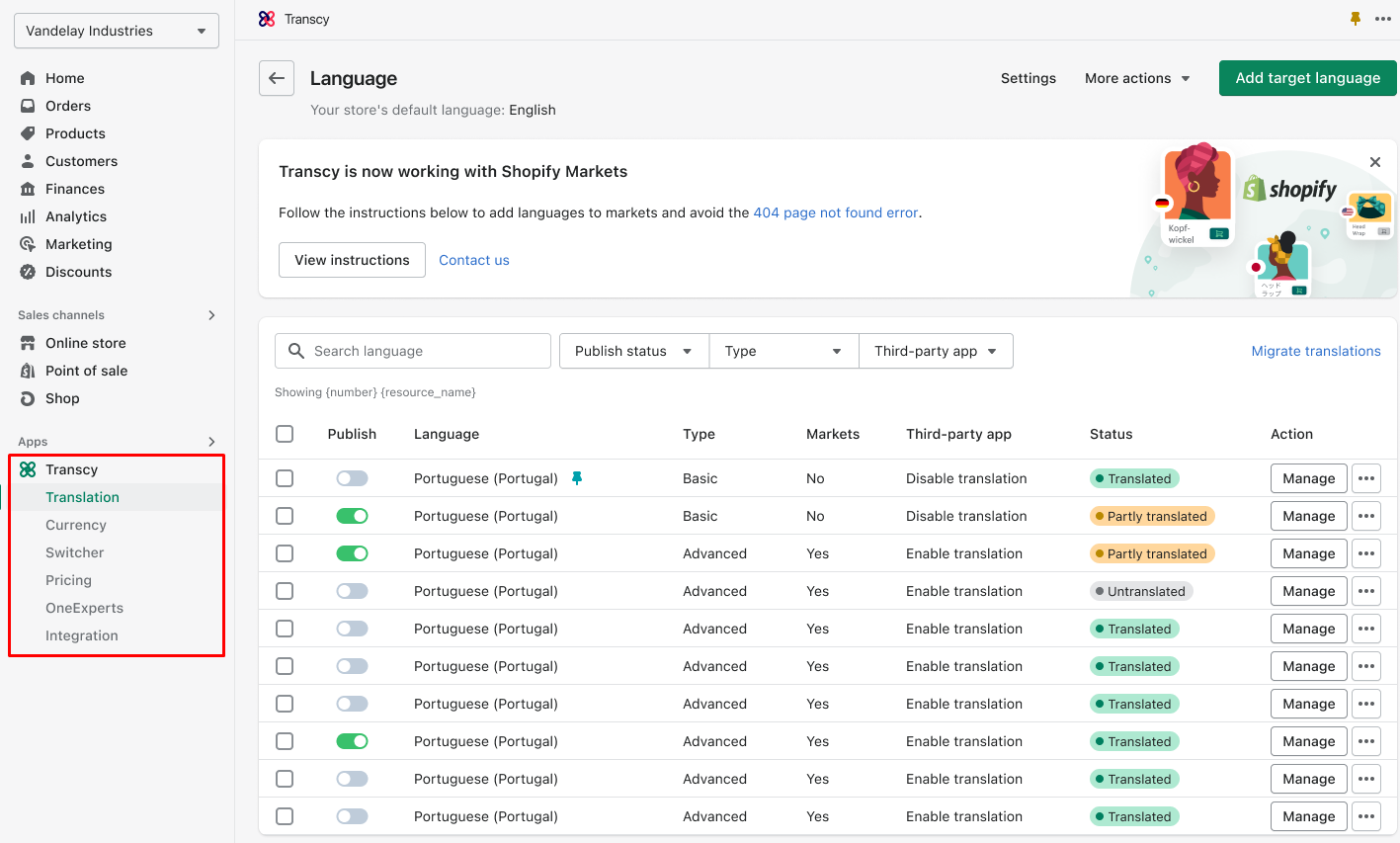Turn off publish for the Advanced Partly translated row

[x=352, y=553]
